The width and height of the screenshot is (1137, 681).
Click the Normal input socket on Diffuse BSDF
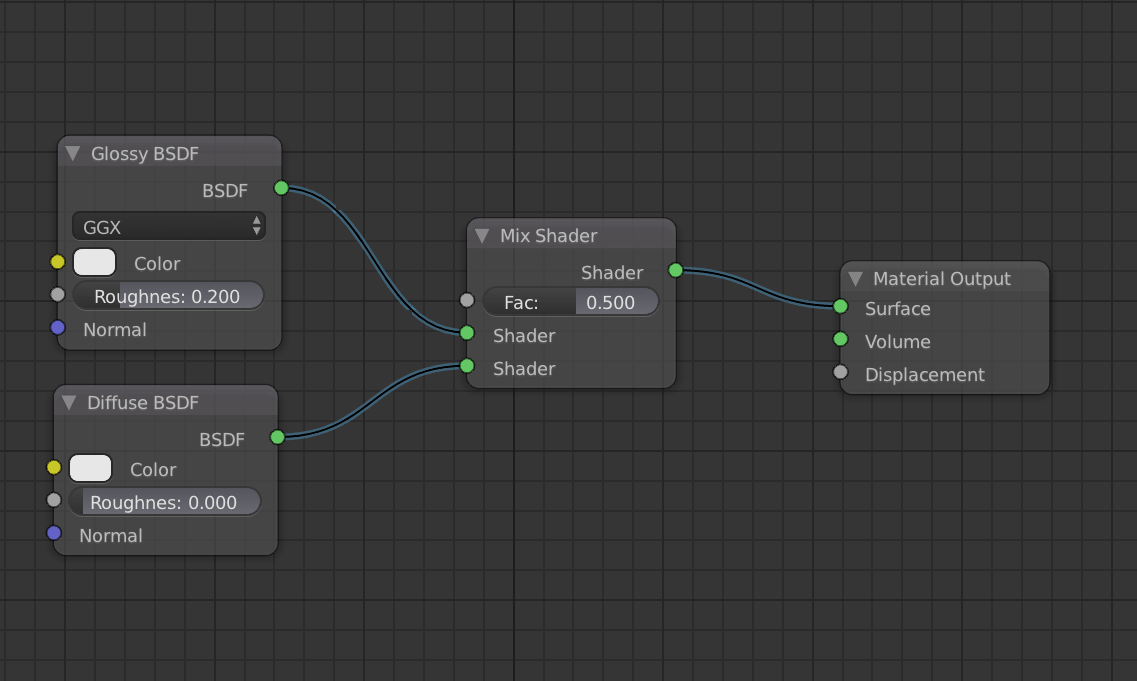click(x=55, y=533)
